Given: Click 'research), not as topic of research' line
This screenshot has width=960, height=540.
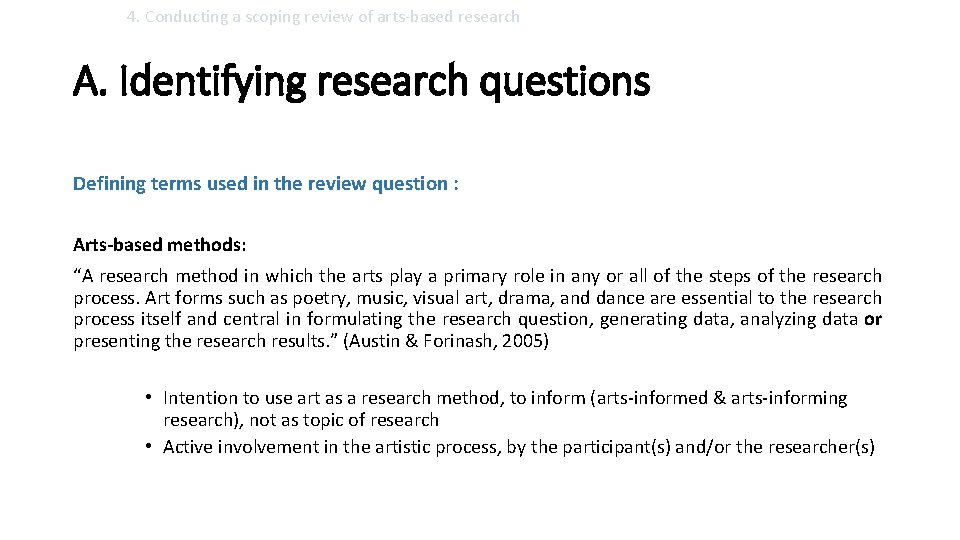Looking at the screenshot, I should coord(300,420).
